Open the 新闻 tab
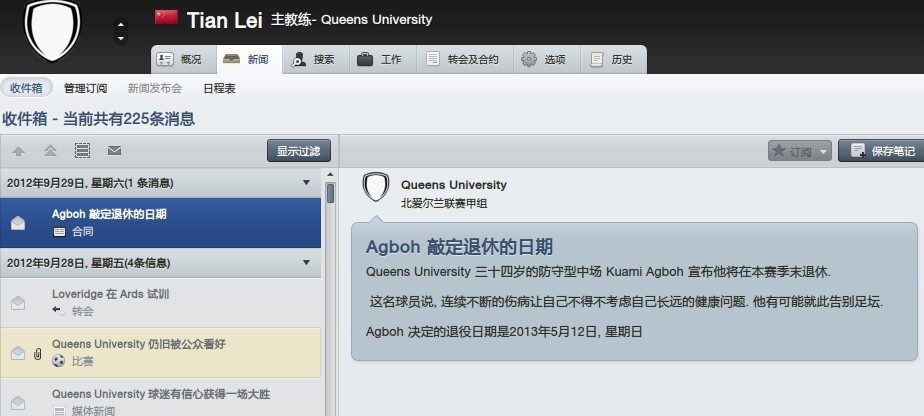 [249, 59]
